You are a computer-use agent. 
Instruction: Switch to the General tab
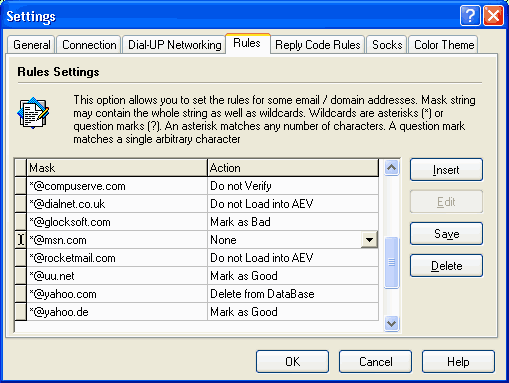coord(31,45)
